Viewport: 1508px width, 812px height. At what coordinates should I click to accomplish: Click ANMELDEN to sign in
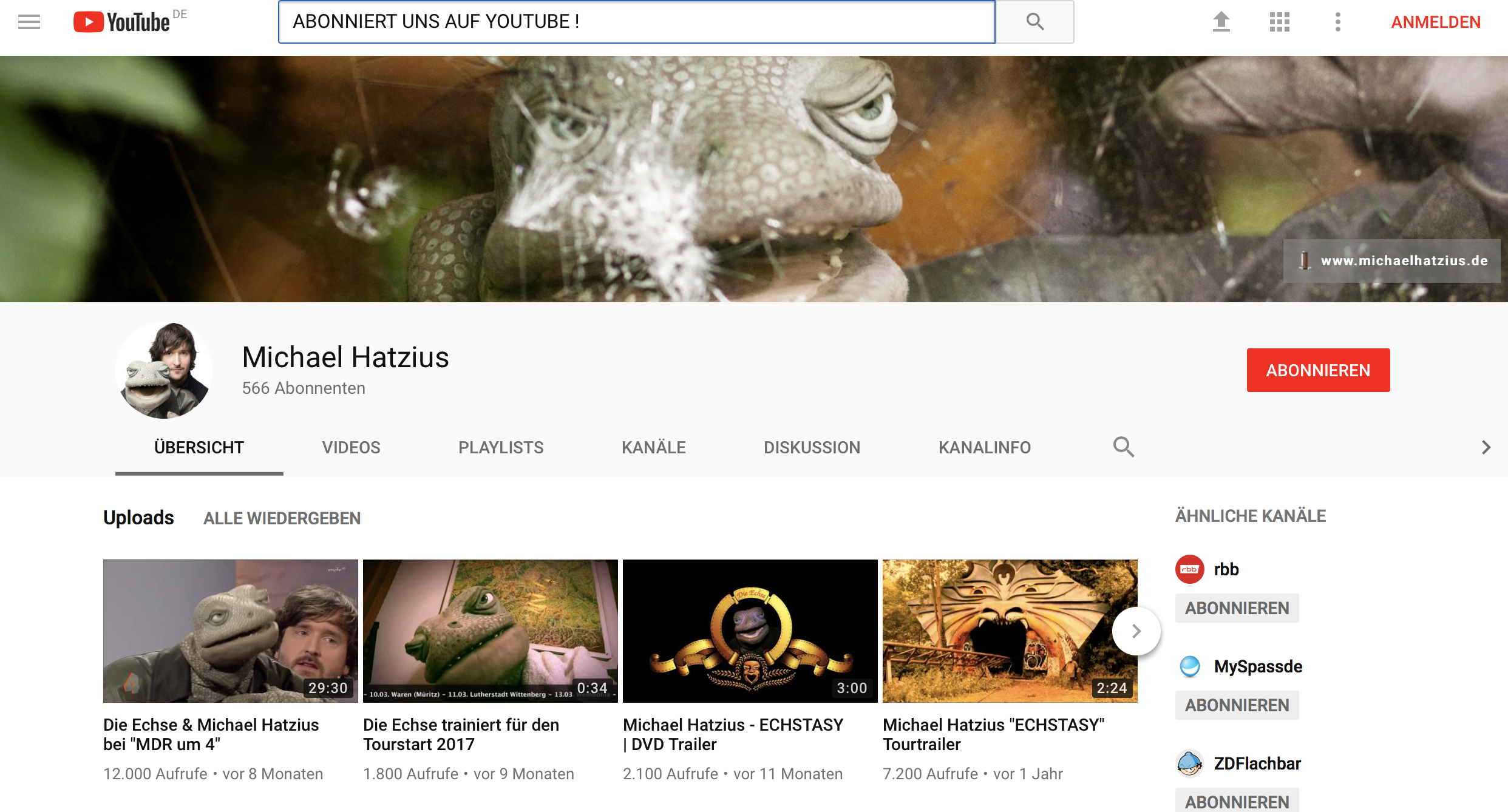point(1436,22)
